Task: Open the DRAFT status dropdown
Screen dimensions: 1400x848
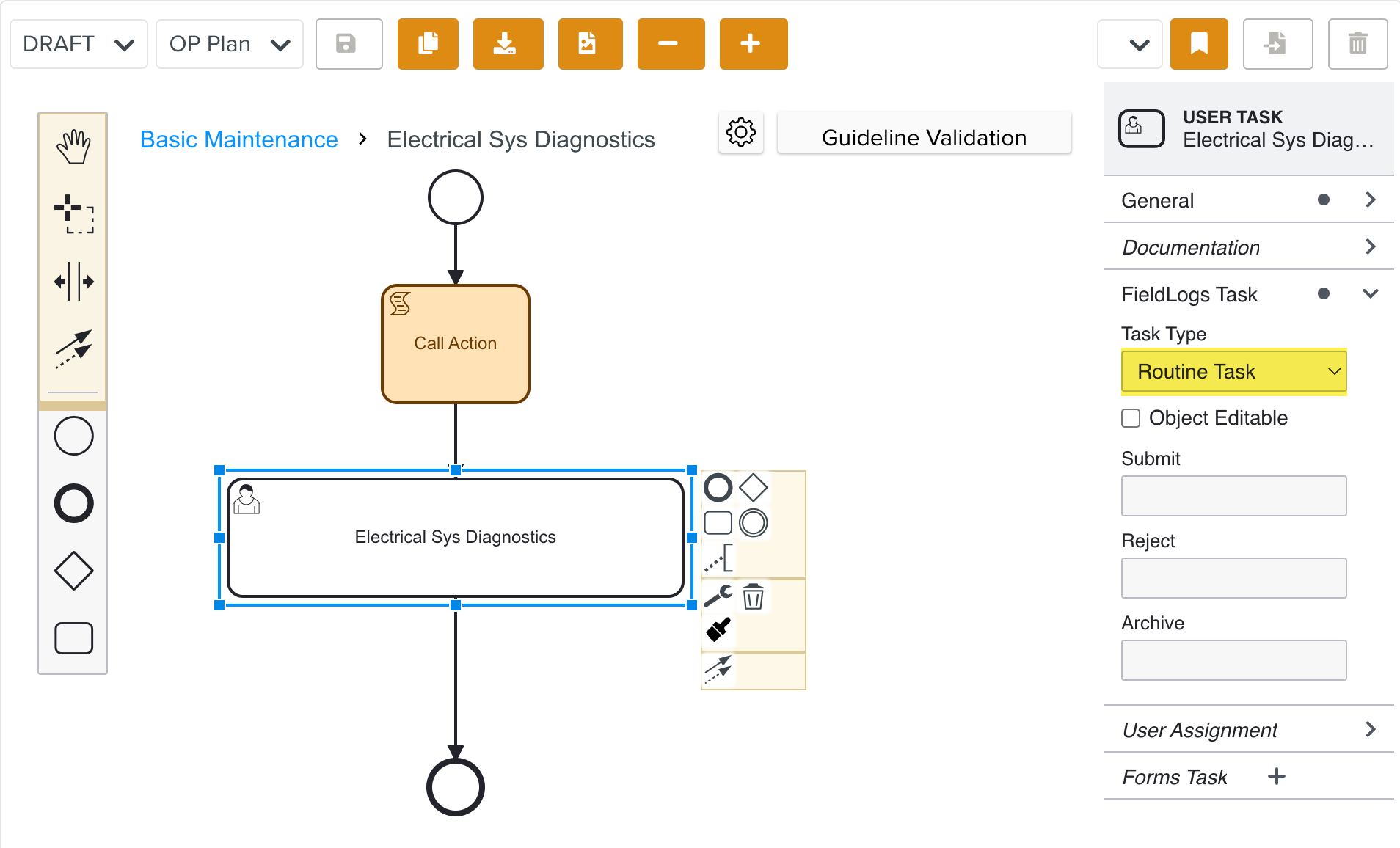Action: (79, 44)
